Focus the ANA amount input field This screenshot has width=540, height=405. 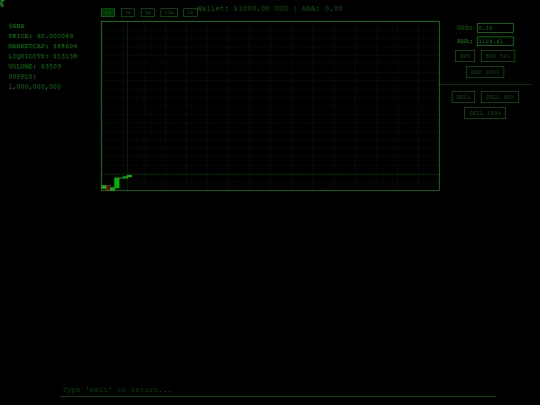pos(495,41)
